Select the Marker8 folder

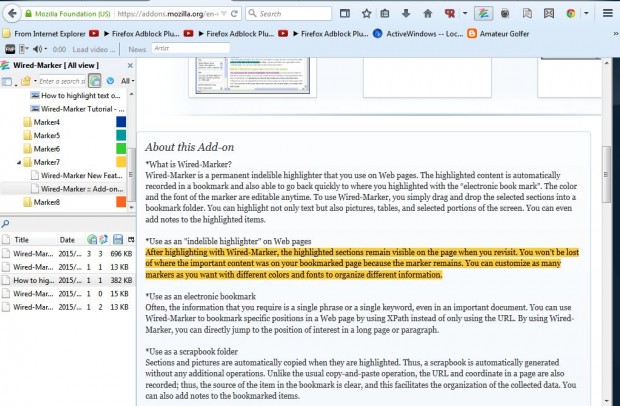pos(42,202)
